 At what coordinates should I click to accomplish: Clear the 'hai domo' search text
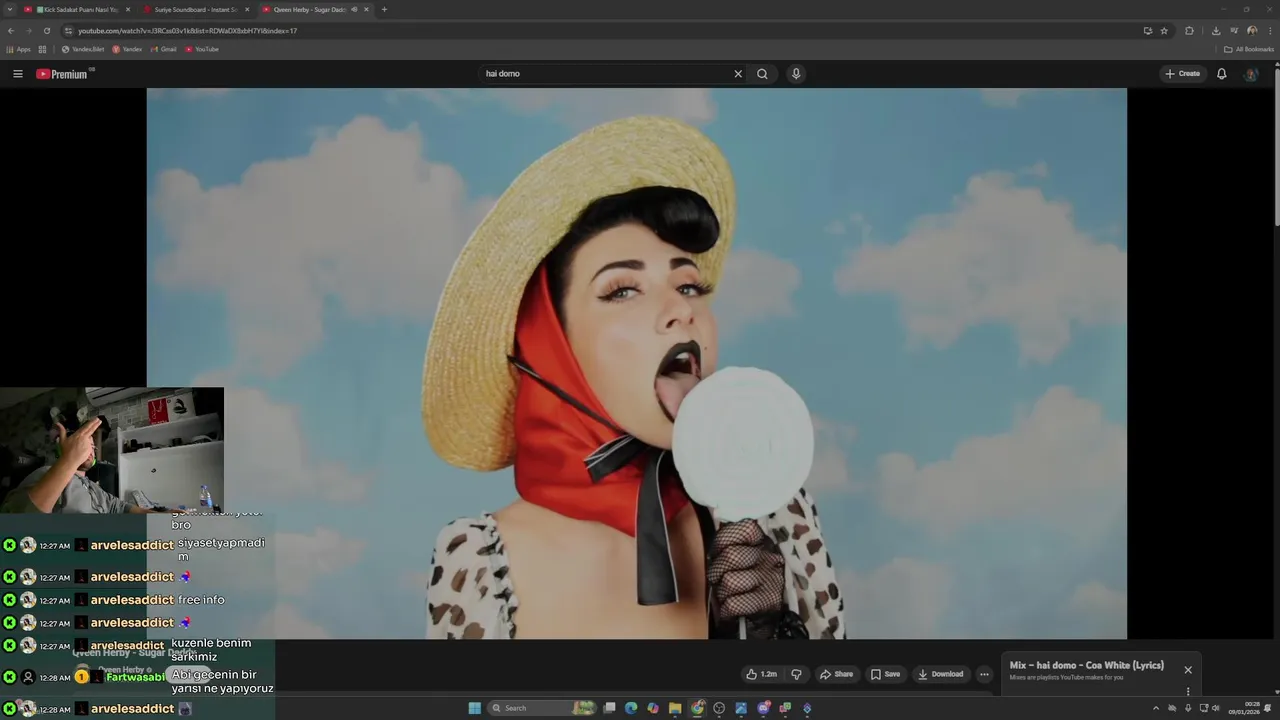(738, 74)
